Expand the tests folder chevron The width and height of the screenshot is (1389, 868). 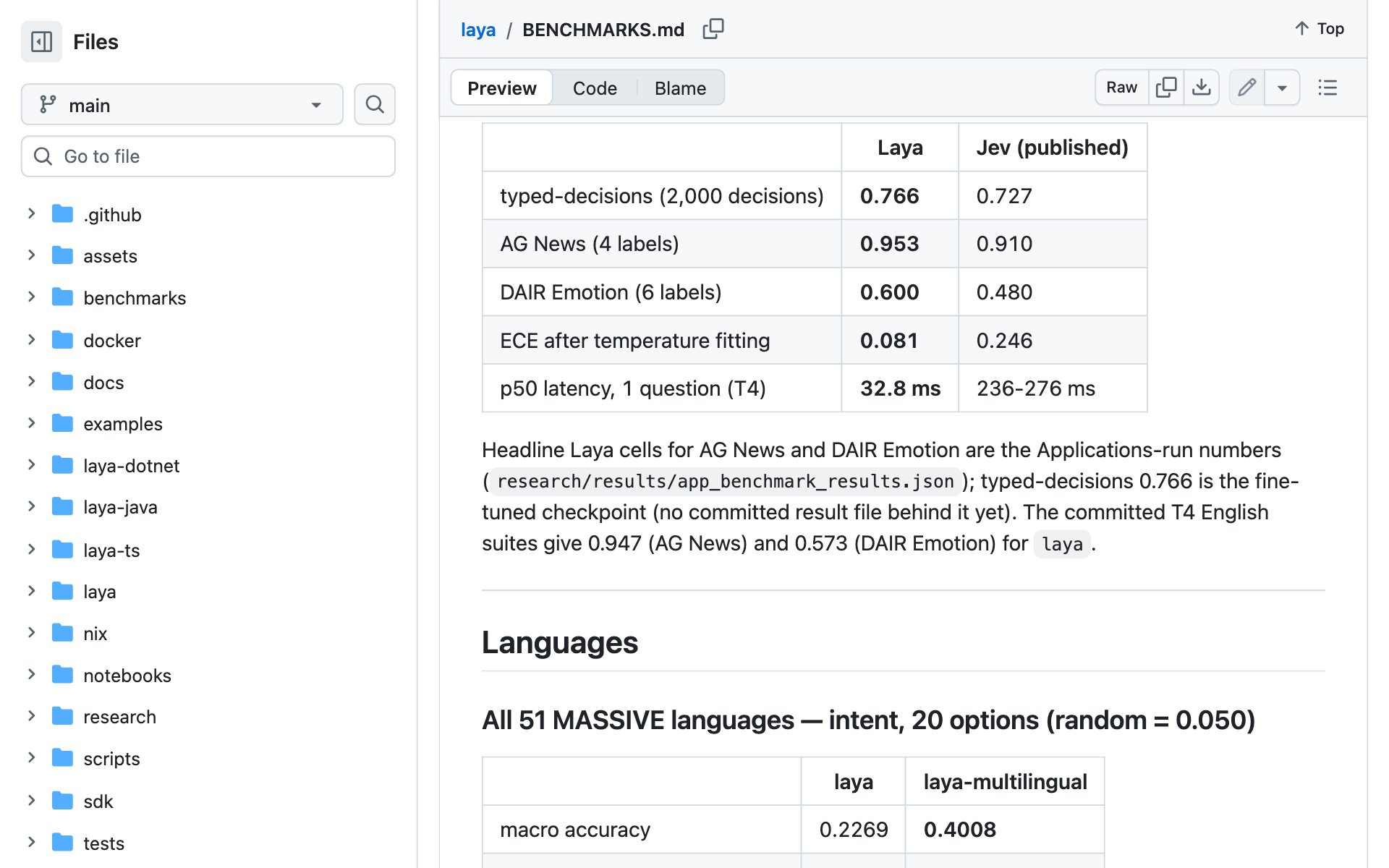tap(31, 842)
